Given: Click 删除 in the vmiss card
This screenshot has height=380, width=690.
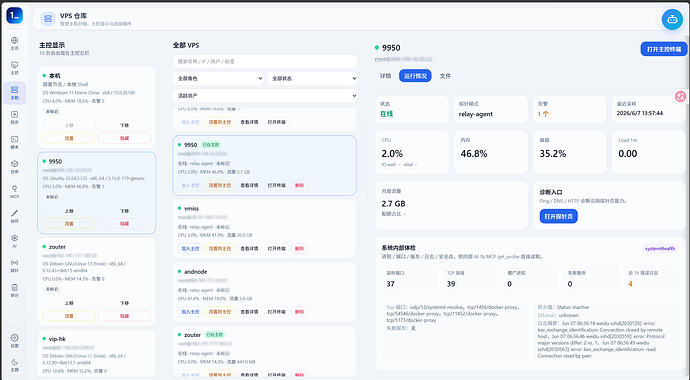Looking at the screenshot, I should tap(299, 248).
